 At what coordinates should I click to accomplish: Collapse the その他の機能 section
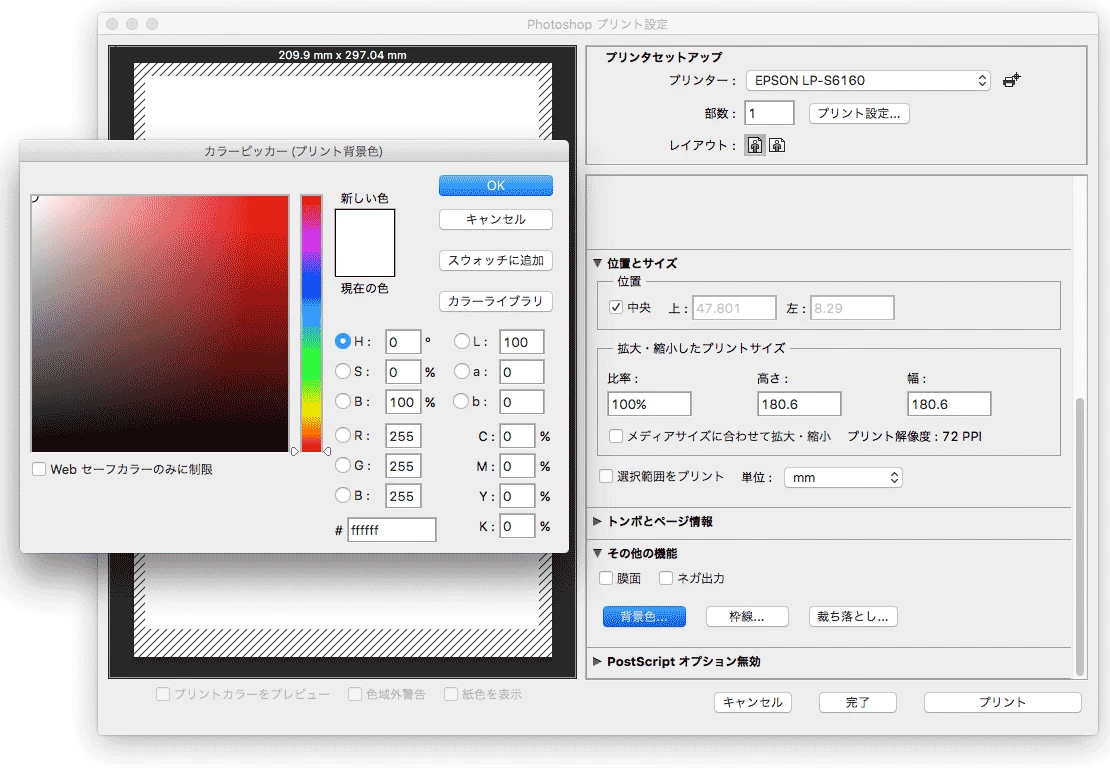597,553
